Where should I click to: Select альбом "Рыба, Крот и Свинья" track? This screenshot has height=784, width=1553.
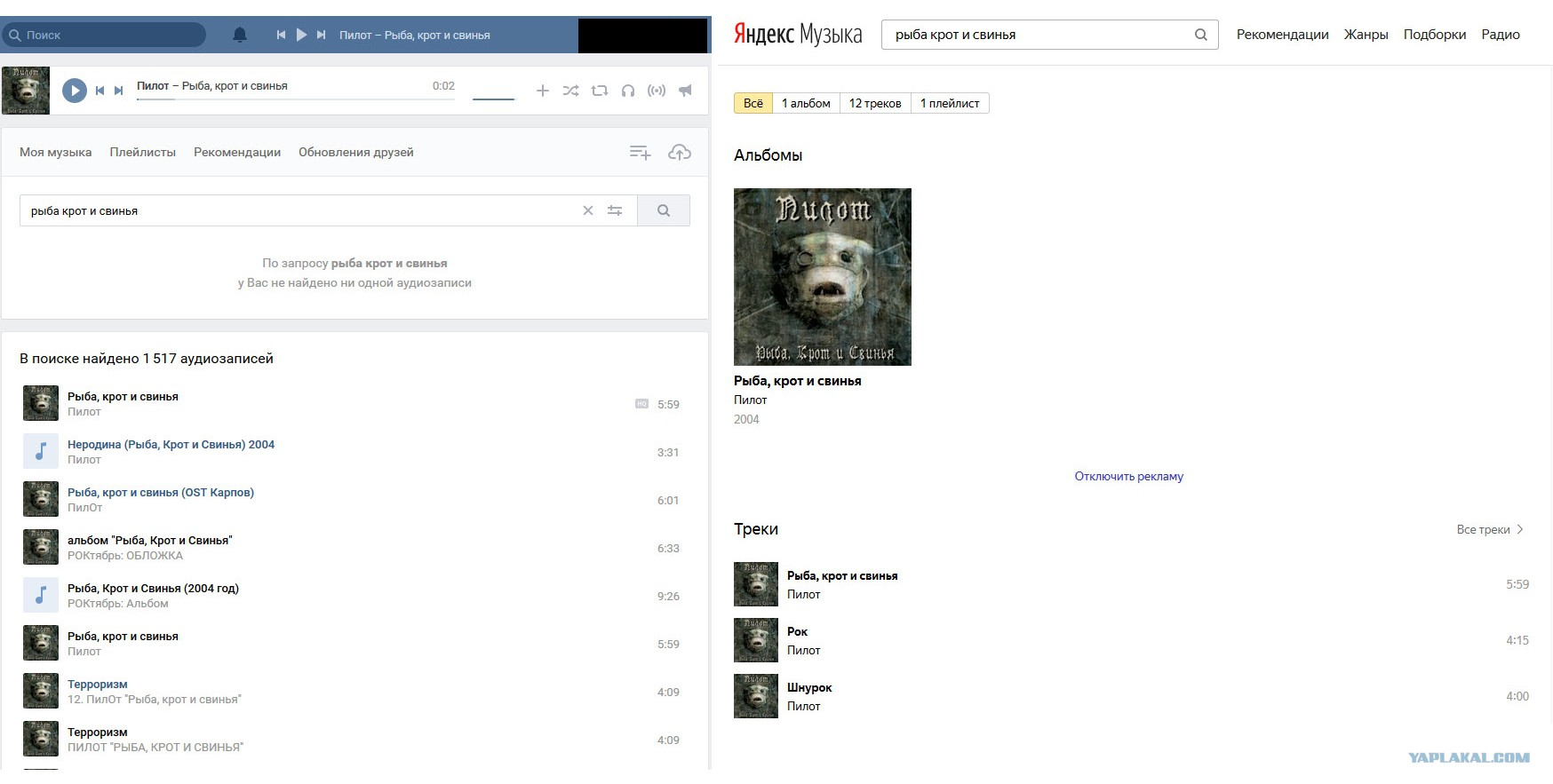pos(149,541)
